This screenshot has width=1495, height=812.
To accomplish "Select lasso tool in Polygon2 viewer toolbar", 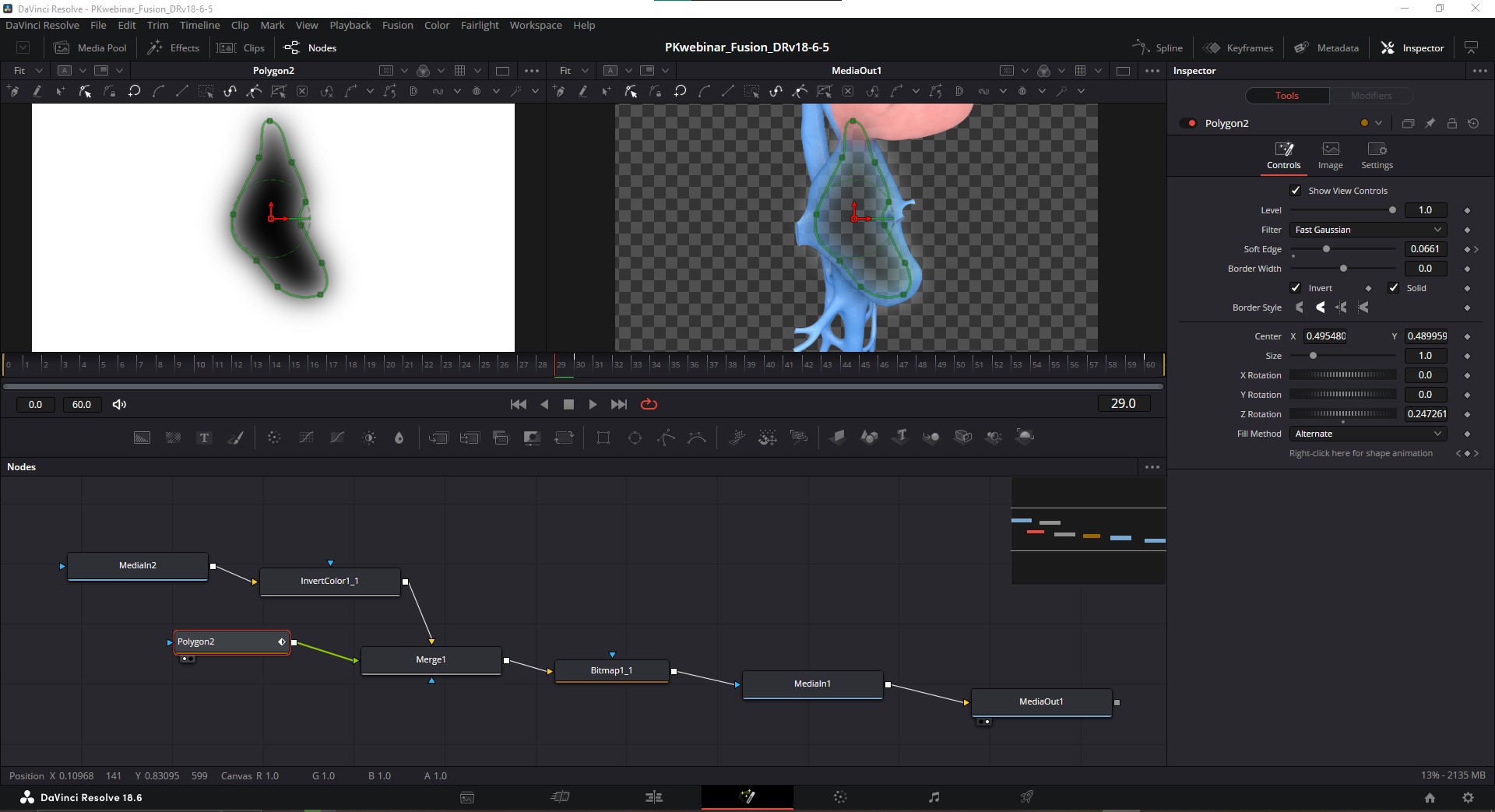I will point(134,91).
